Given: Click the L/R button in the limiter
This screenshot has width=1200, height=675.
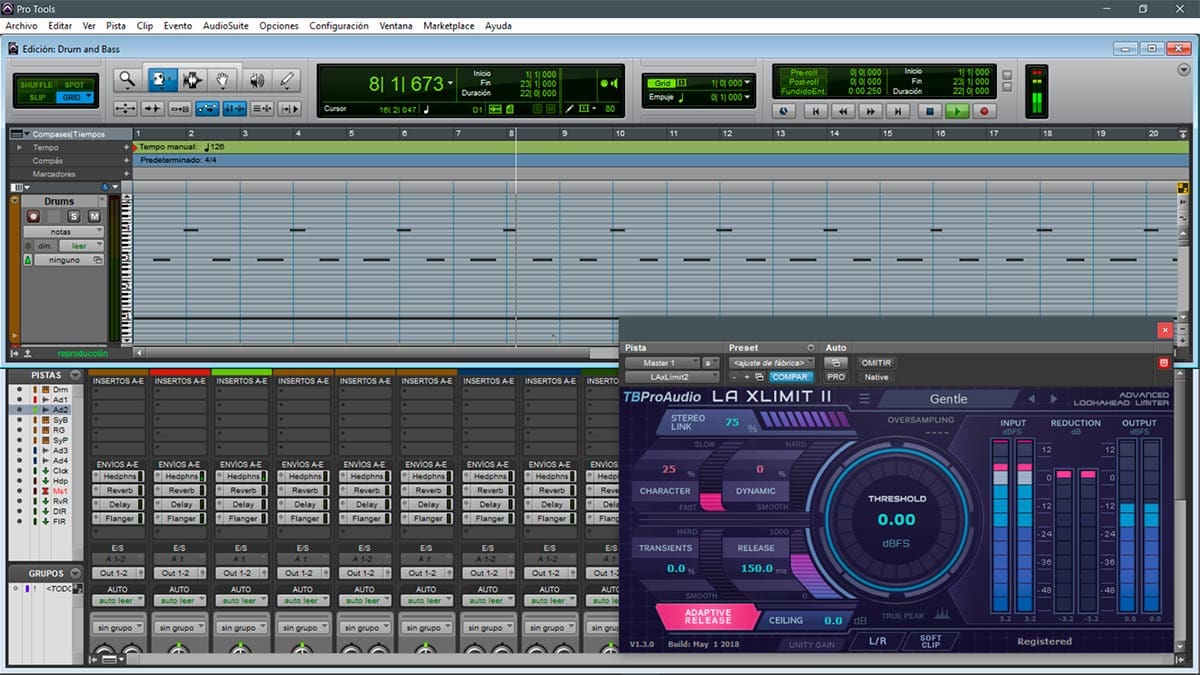Looking at the screenshot, I should click(877, 641).
